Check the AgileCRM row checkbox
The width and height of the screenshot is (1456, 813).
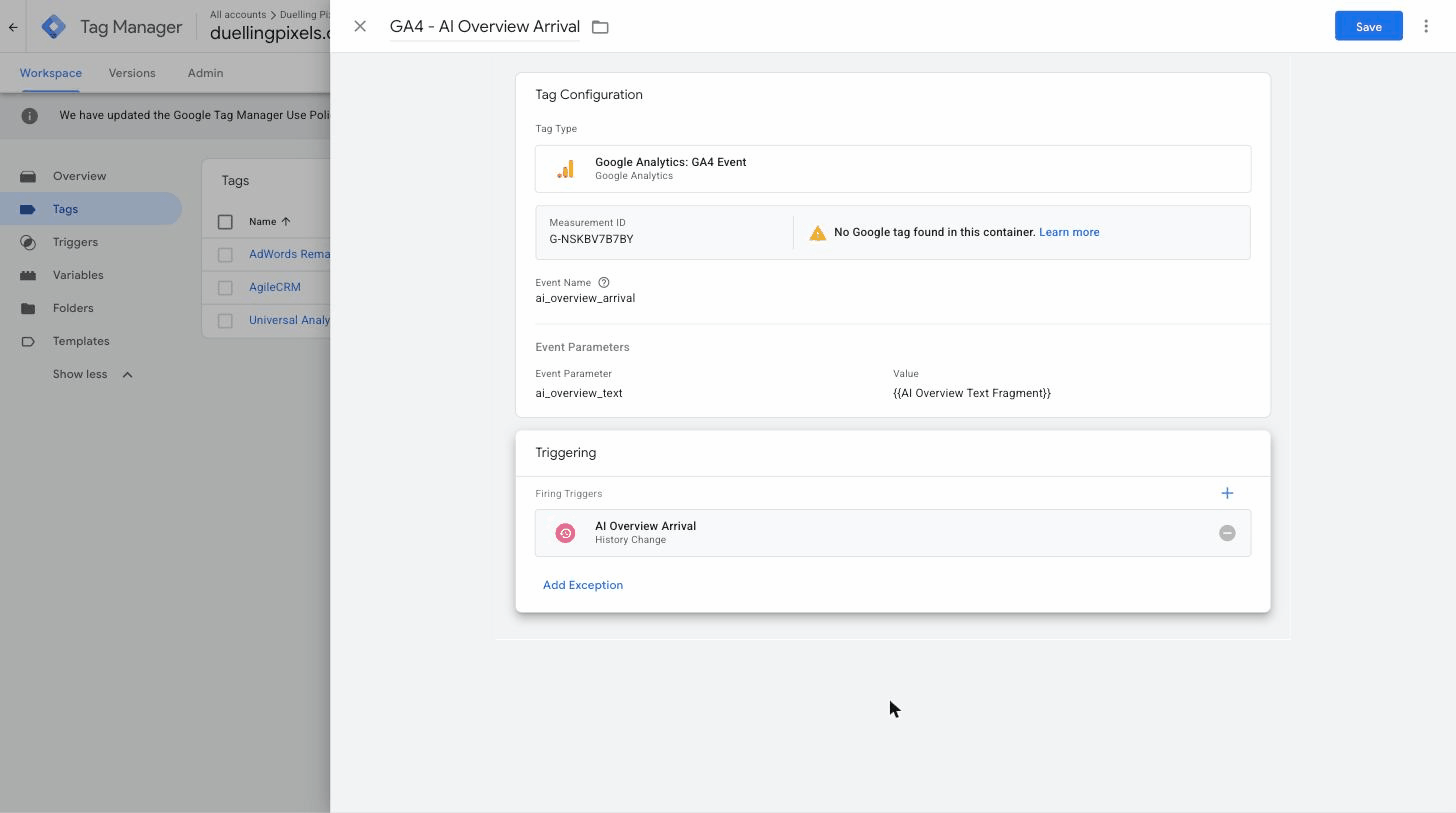point(225,288)
